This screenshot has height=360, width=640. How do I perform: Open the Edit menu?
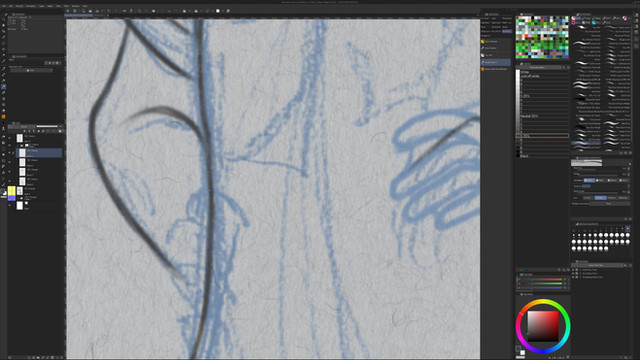point(11,6)
